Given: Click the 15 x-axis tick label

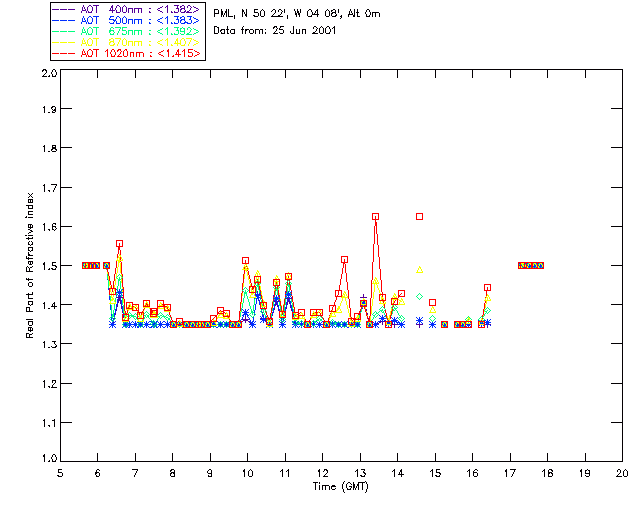Looking at the screenshot, I should coord(435,473).
